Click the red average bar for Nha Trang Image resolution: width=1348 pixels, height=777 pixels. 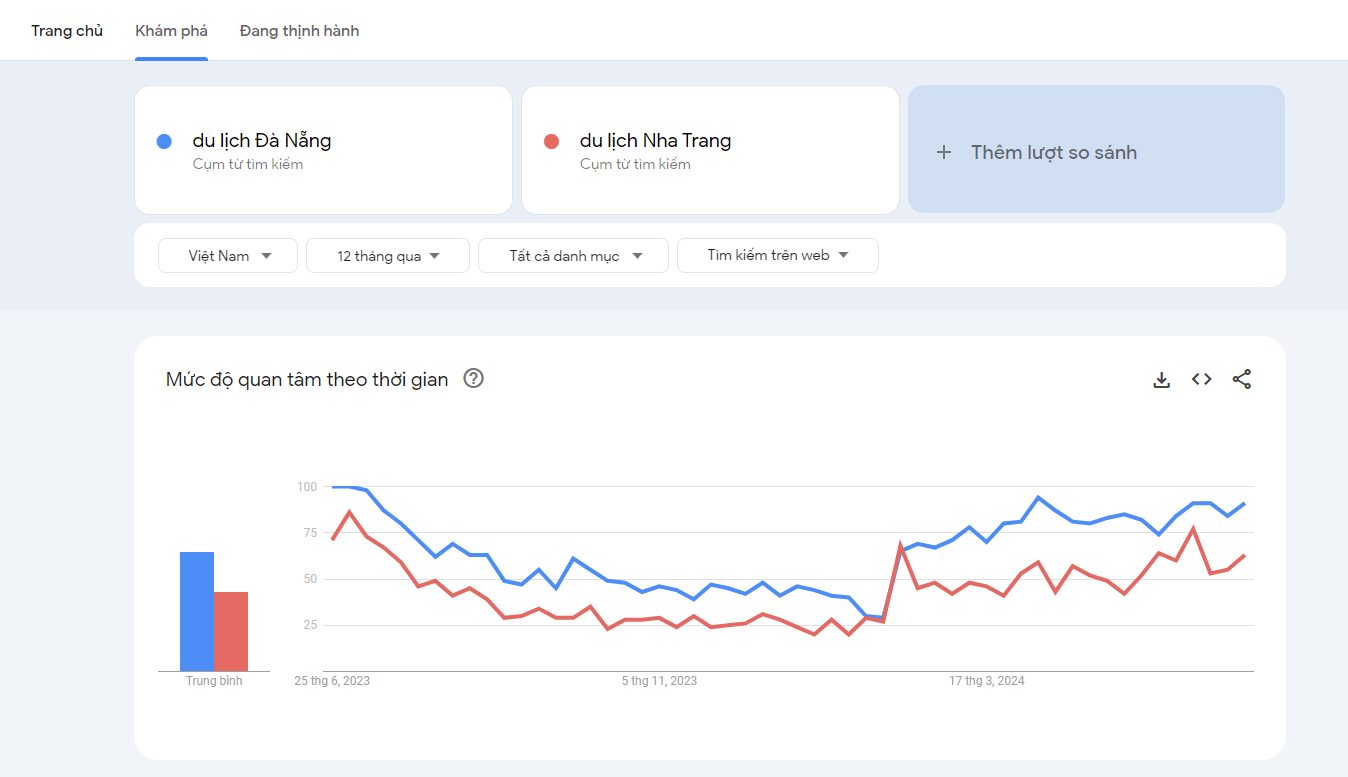click(x=231, y=631)
